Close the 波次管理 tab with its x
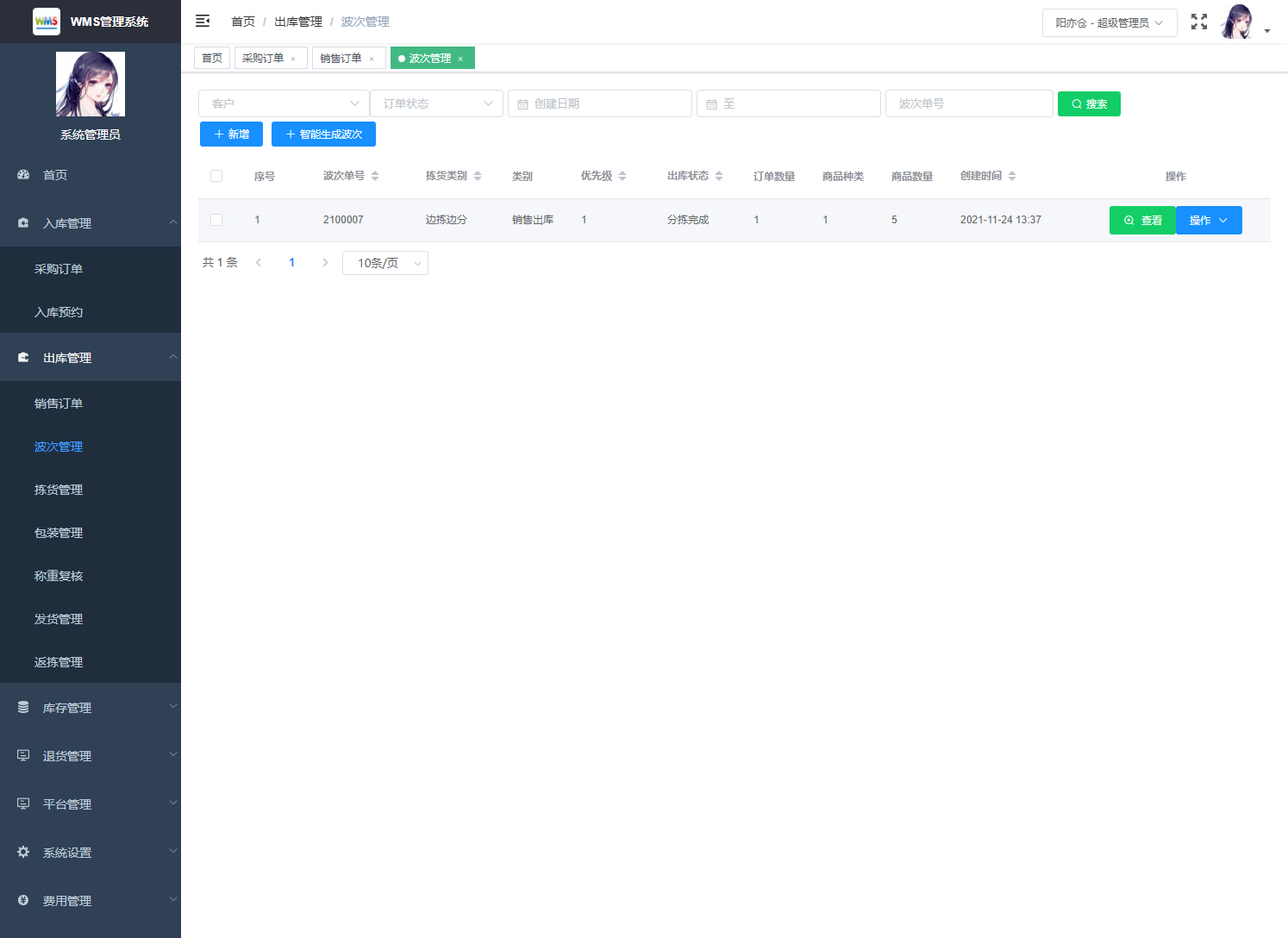This screenshot has width=1288, height=938. coord(460,59)
